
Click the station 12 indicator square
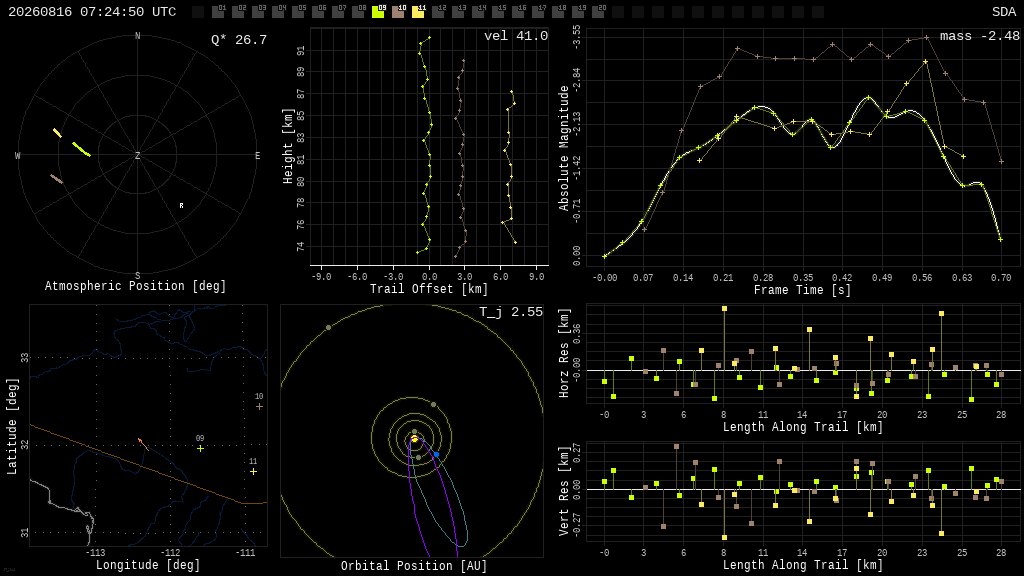click(x=438, y=12)
